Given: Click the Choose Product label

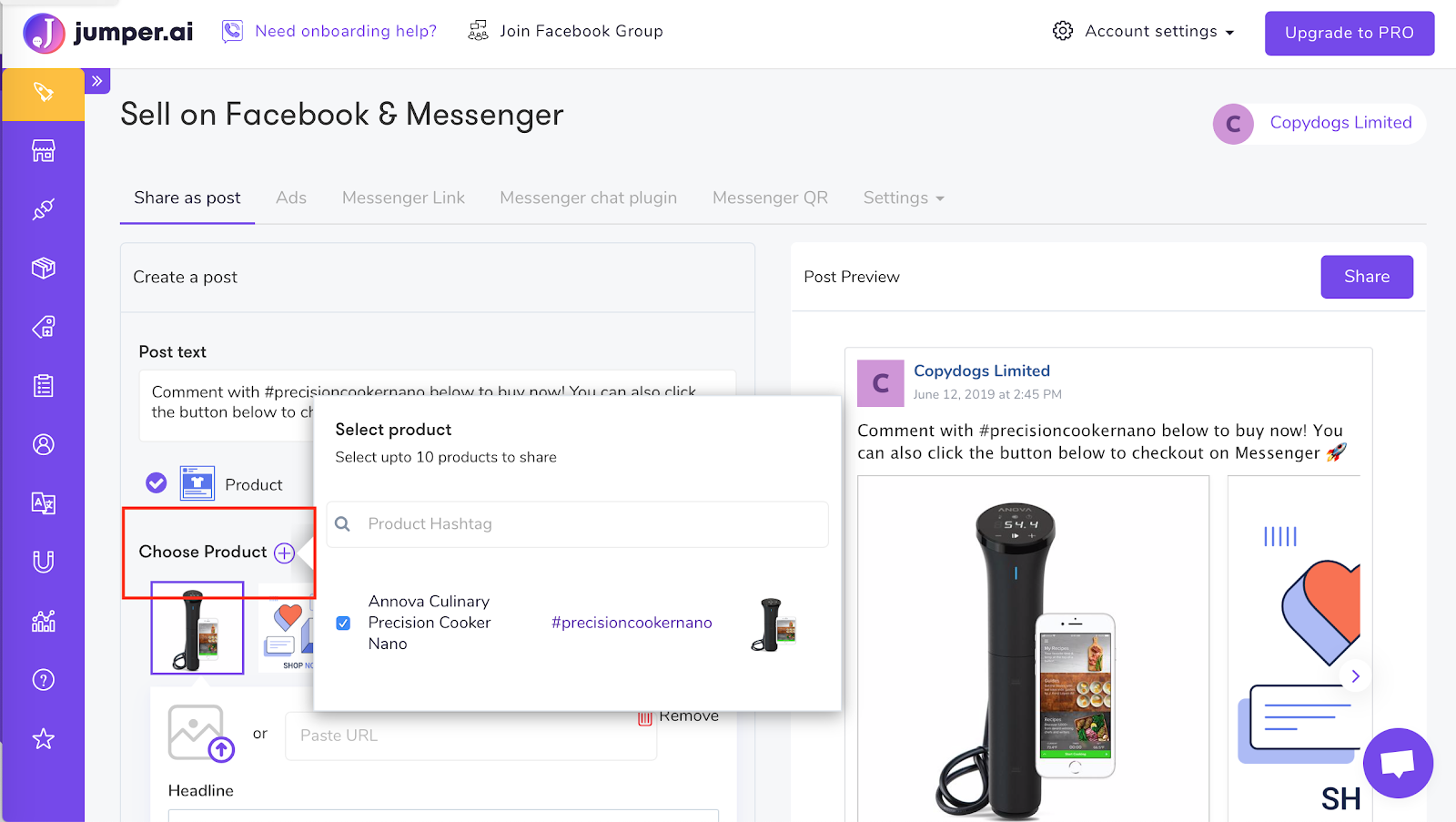Looking at the screenshot, I should click(203, 552).
